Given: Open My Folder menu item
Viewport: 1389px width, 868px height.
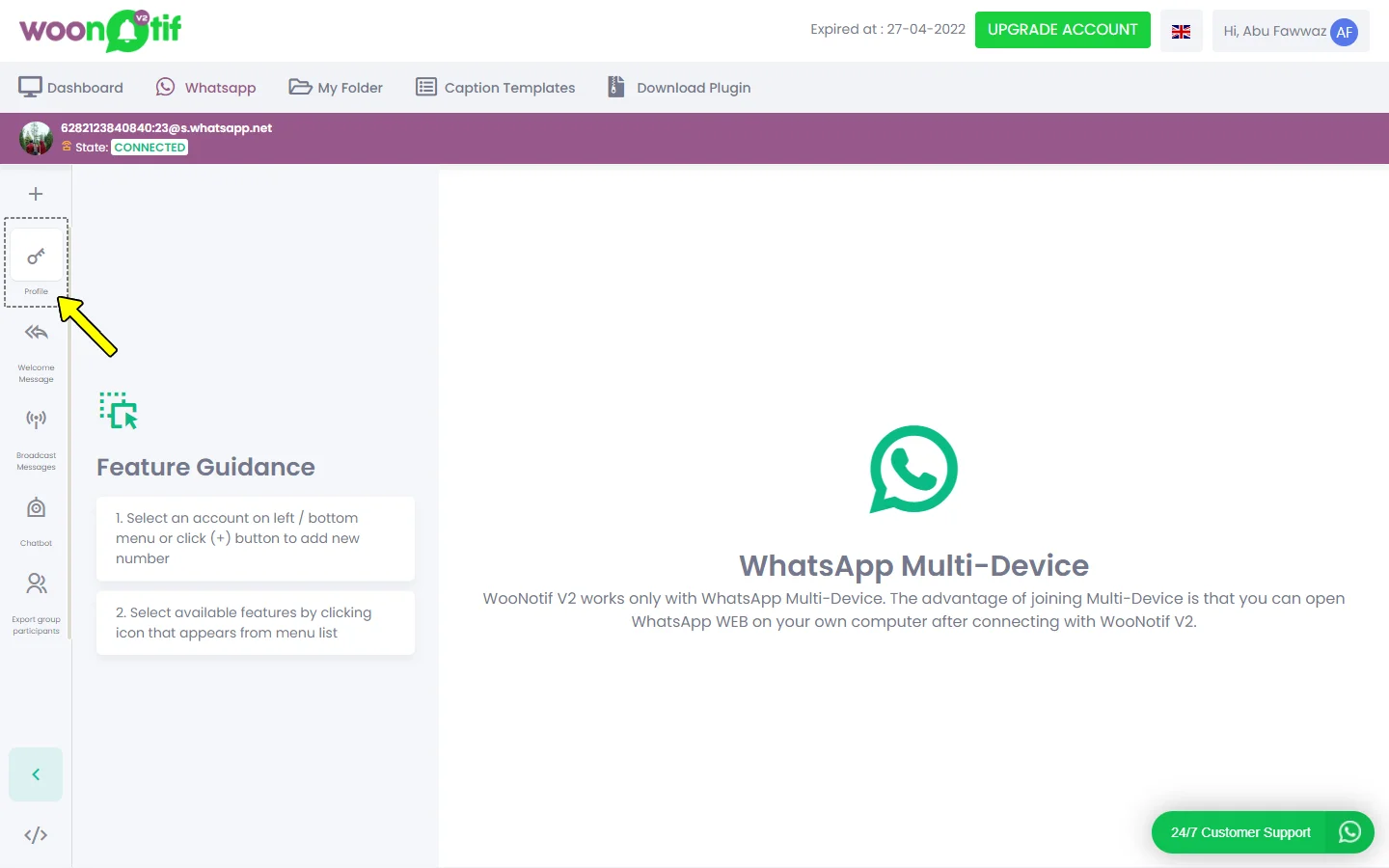Looking at the screenshot, I should pyautogui.click(x=336, y=88).
